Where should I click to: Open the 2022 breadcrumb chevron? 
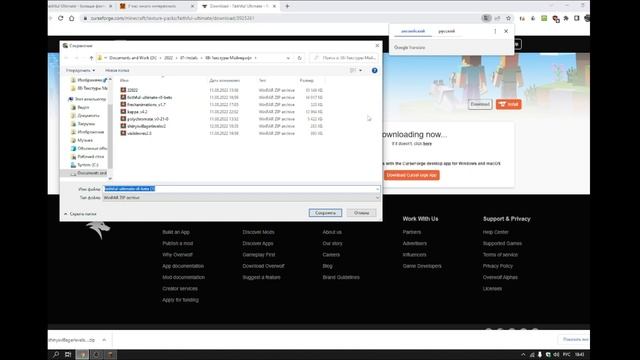click(176, 58)
